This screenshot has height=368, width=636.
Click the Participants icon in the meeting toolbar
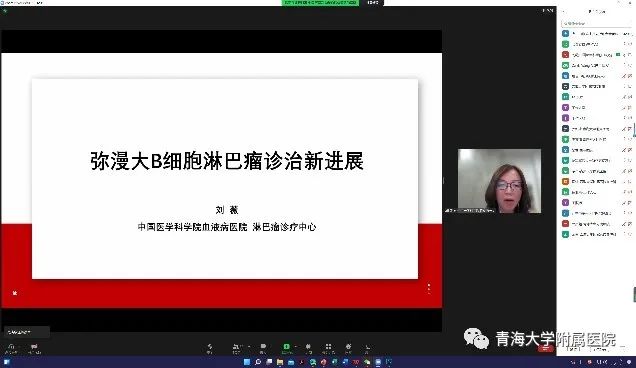tap(236, 346)
